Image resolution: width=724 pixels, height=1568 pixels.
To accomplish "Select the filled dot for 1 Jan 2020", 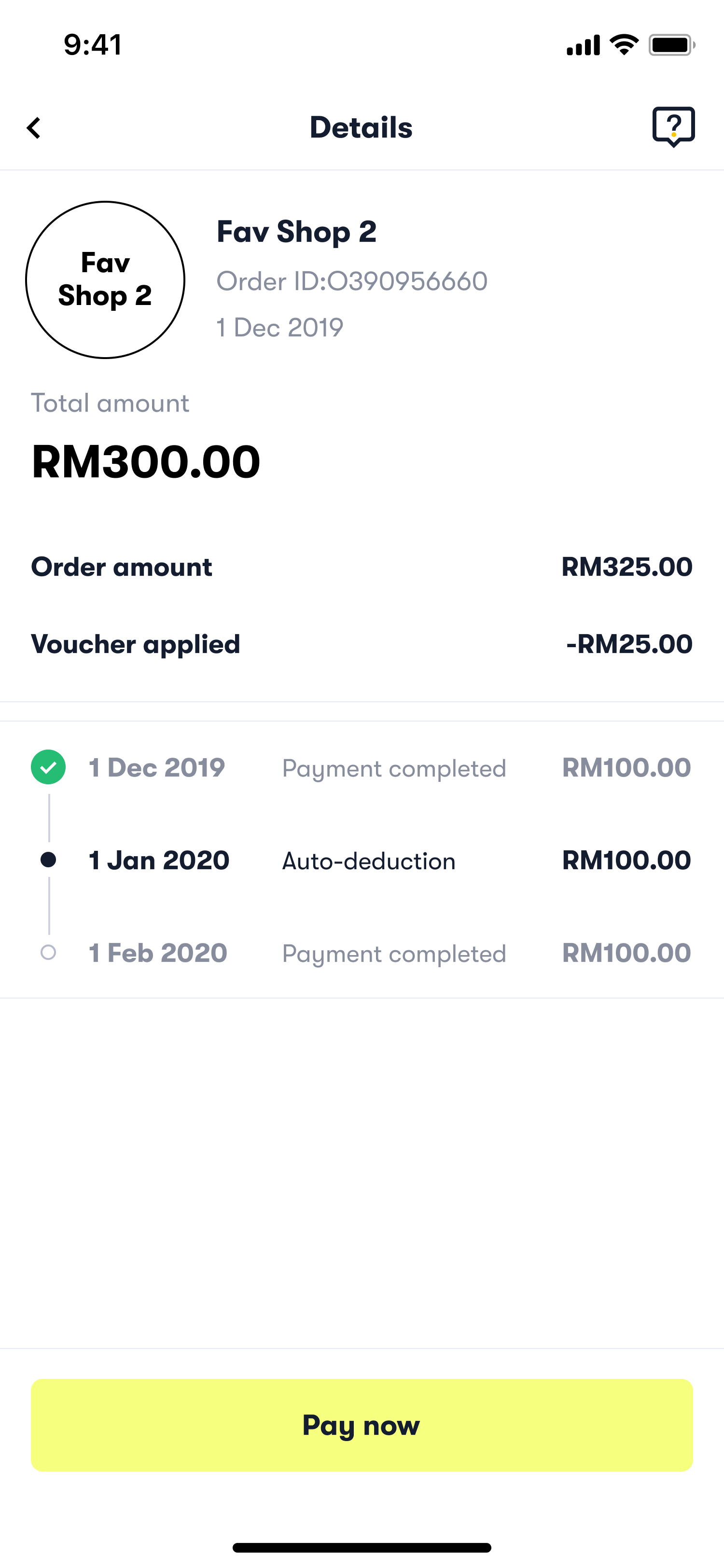I will coord(49,860).
